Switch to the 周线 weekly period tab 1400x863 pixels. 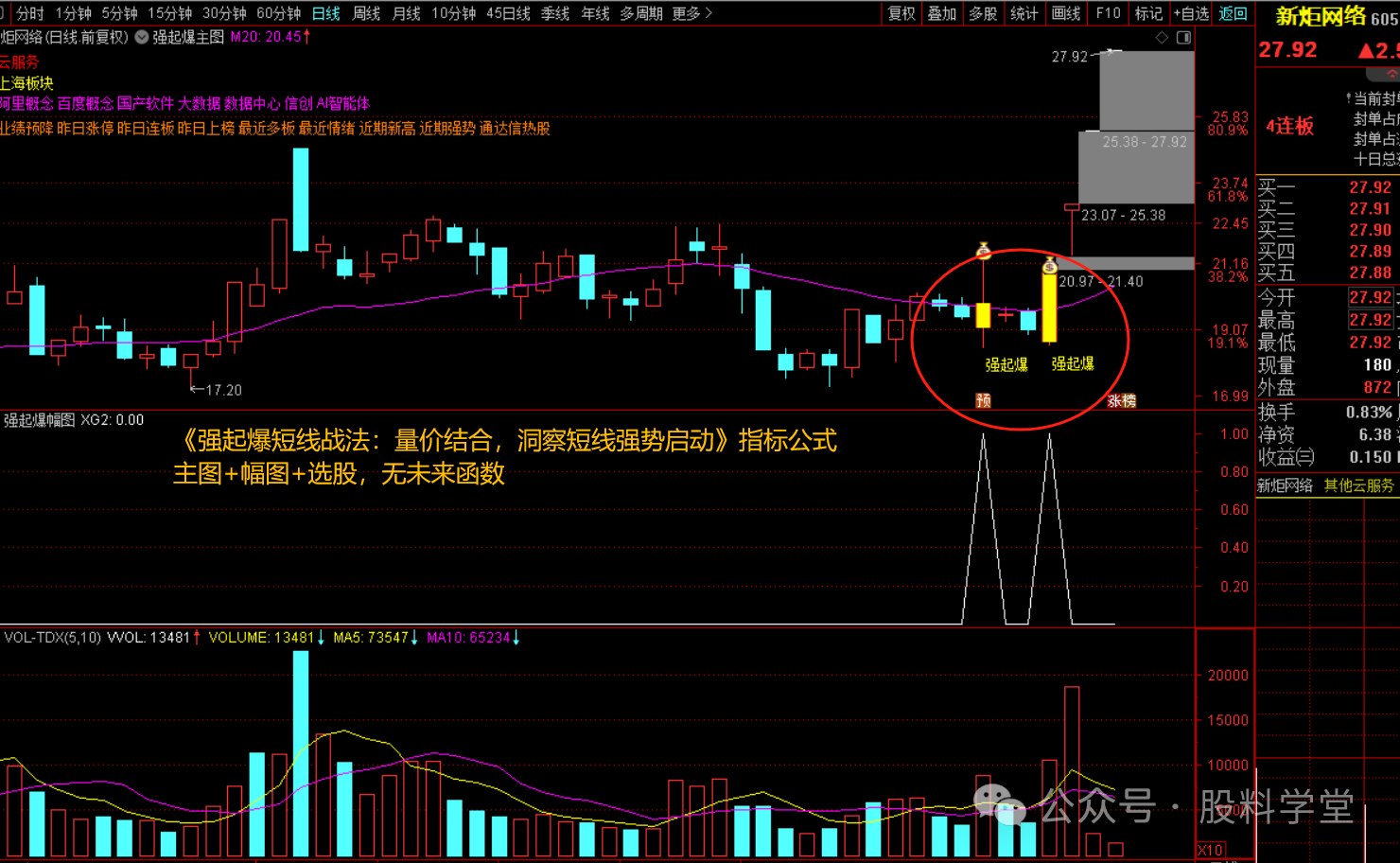click(366, 13)
